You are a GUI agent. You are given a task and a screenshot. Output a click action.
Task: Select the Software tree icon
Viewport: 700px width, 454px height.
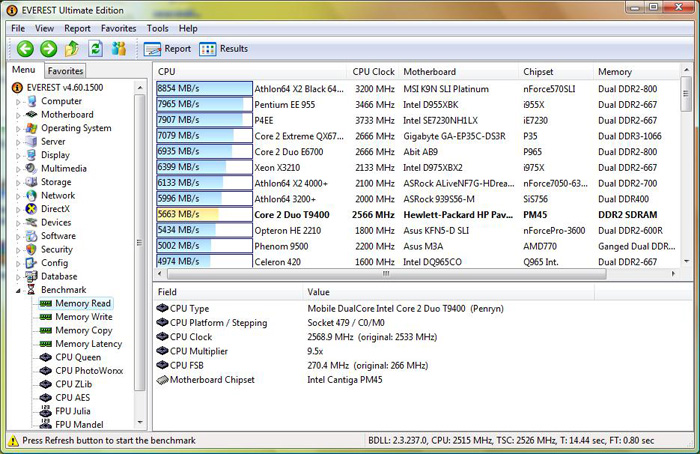tap(32, 236)
